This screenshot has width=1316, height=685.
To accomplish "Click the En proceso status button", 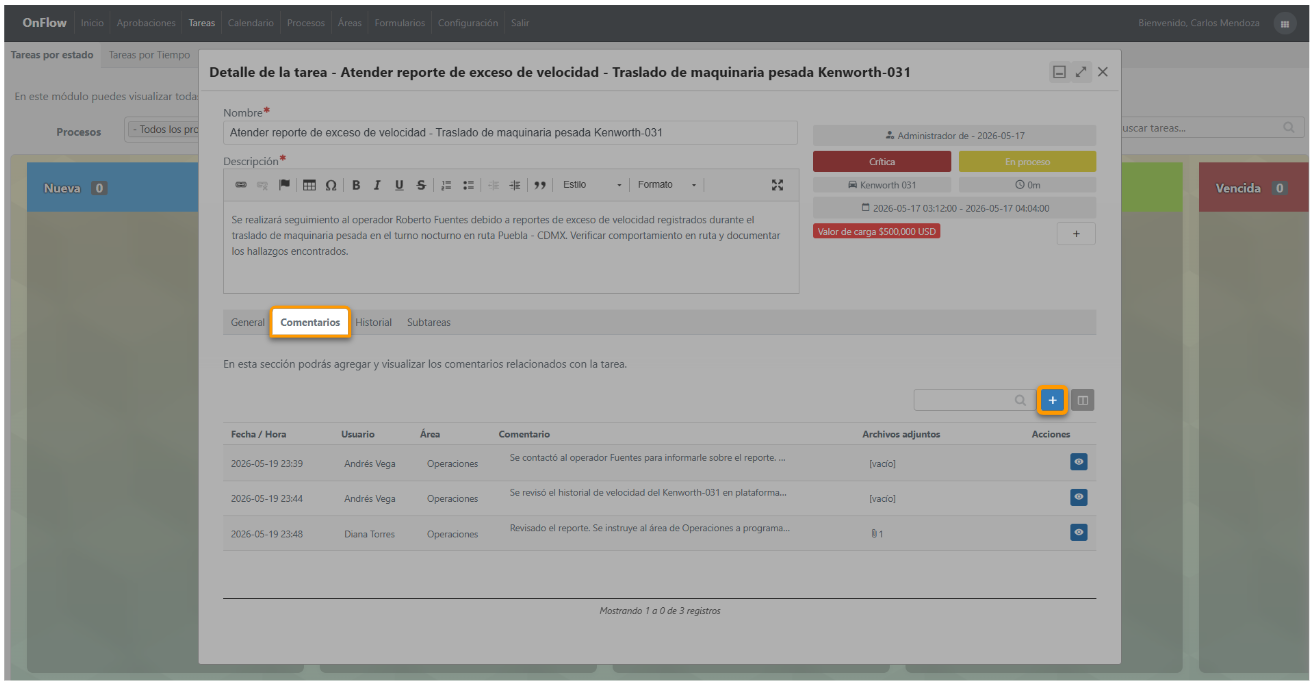I will 1027,161.
